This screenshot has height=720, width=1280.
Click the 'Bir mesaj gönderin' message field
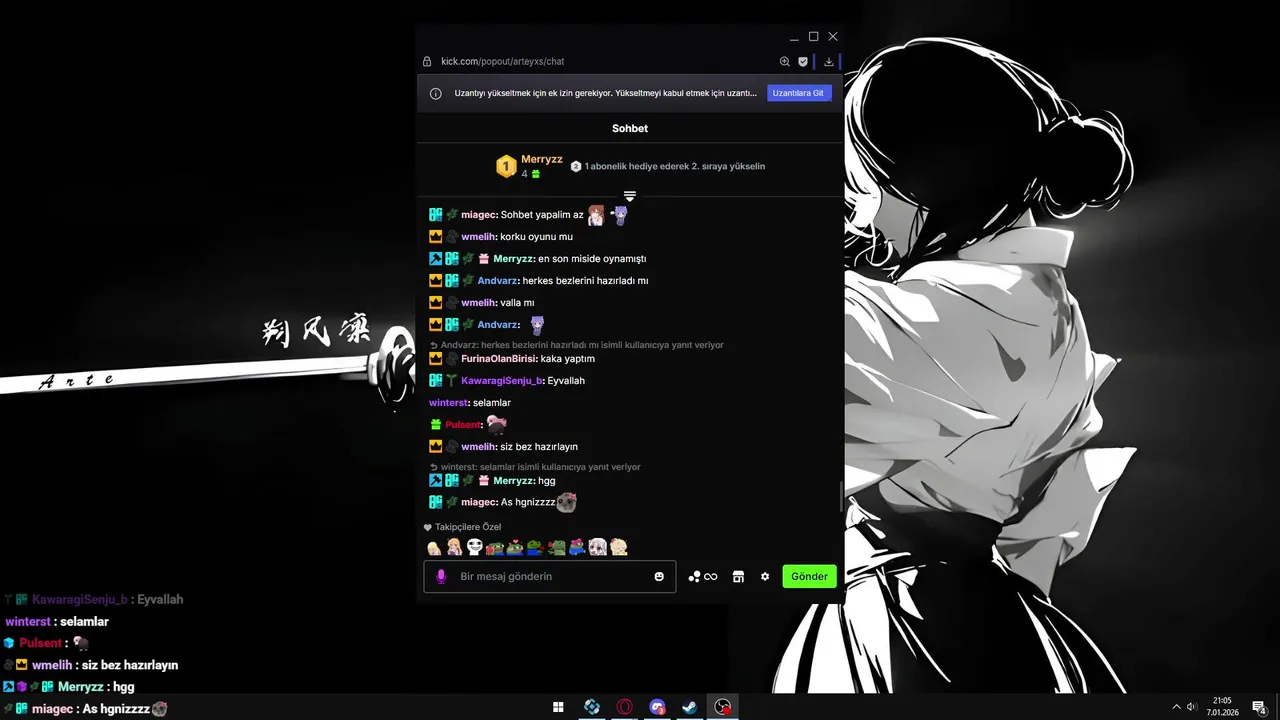[x=550, y=577]
